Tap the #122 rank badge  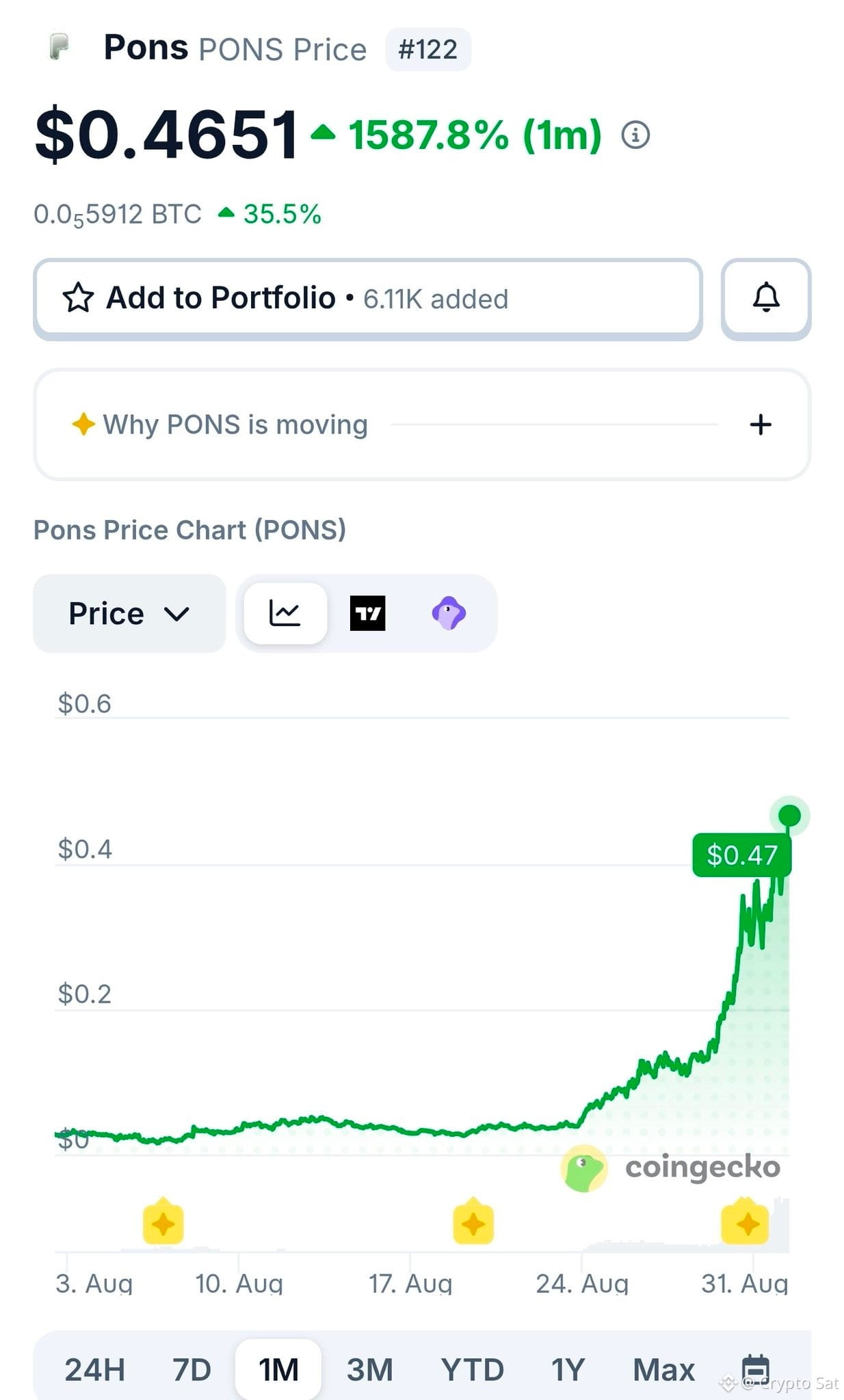click(x=428, y=49)
